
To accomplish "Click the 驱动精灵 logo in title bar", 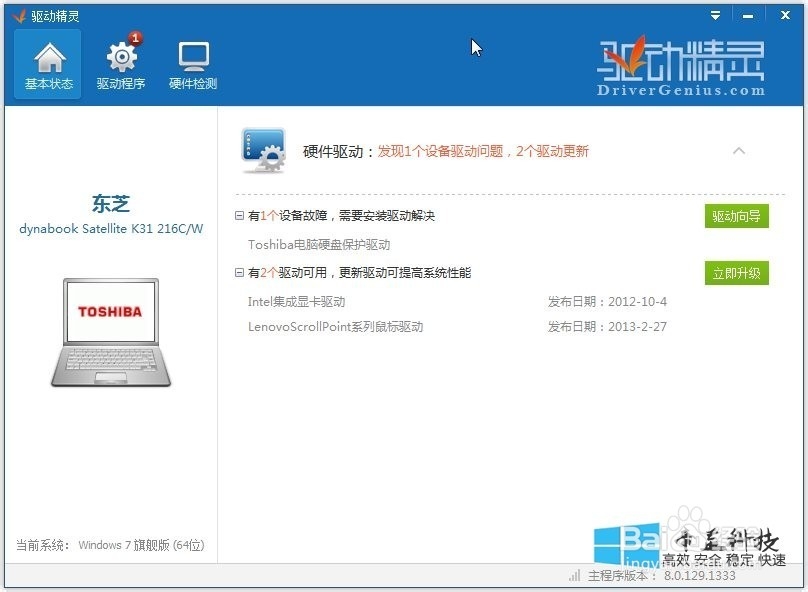I will [x=20, y=15].
